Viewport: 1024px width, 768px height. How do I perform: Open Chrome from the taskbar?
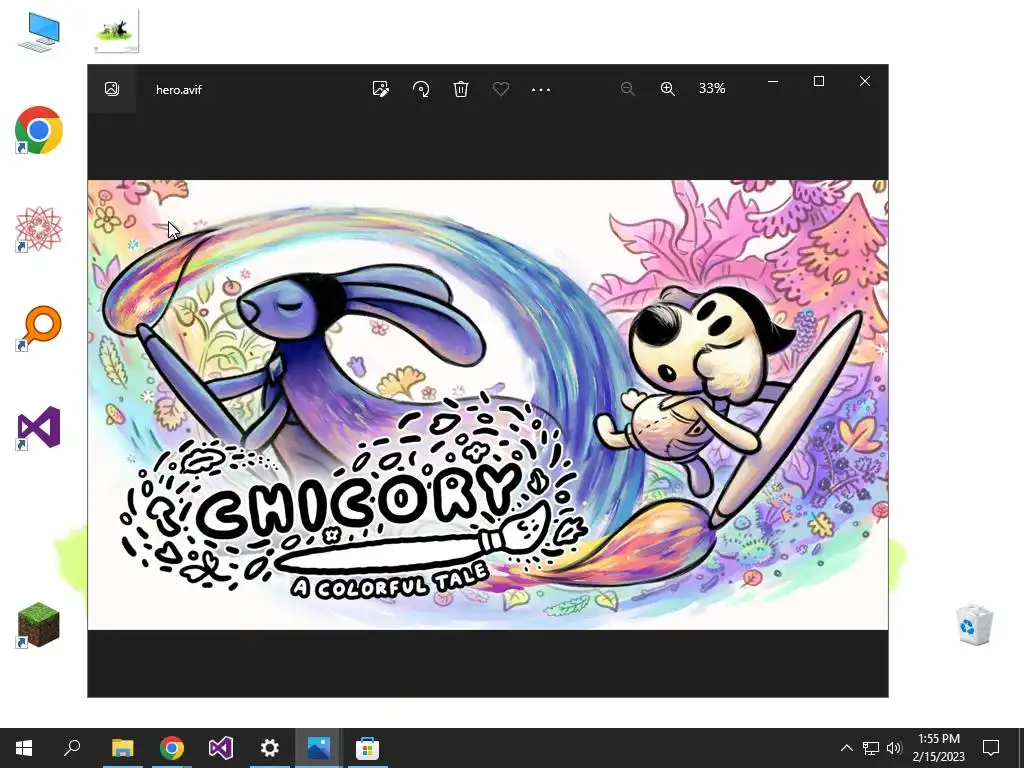click(172, 748)
